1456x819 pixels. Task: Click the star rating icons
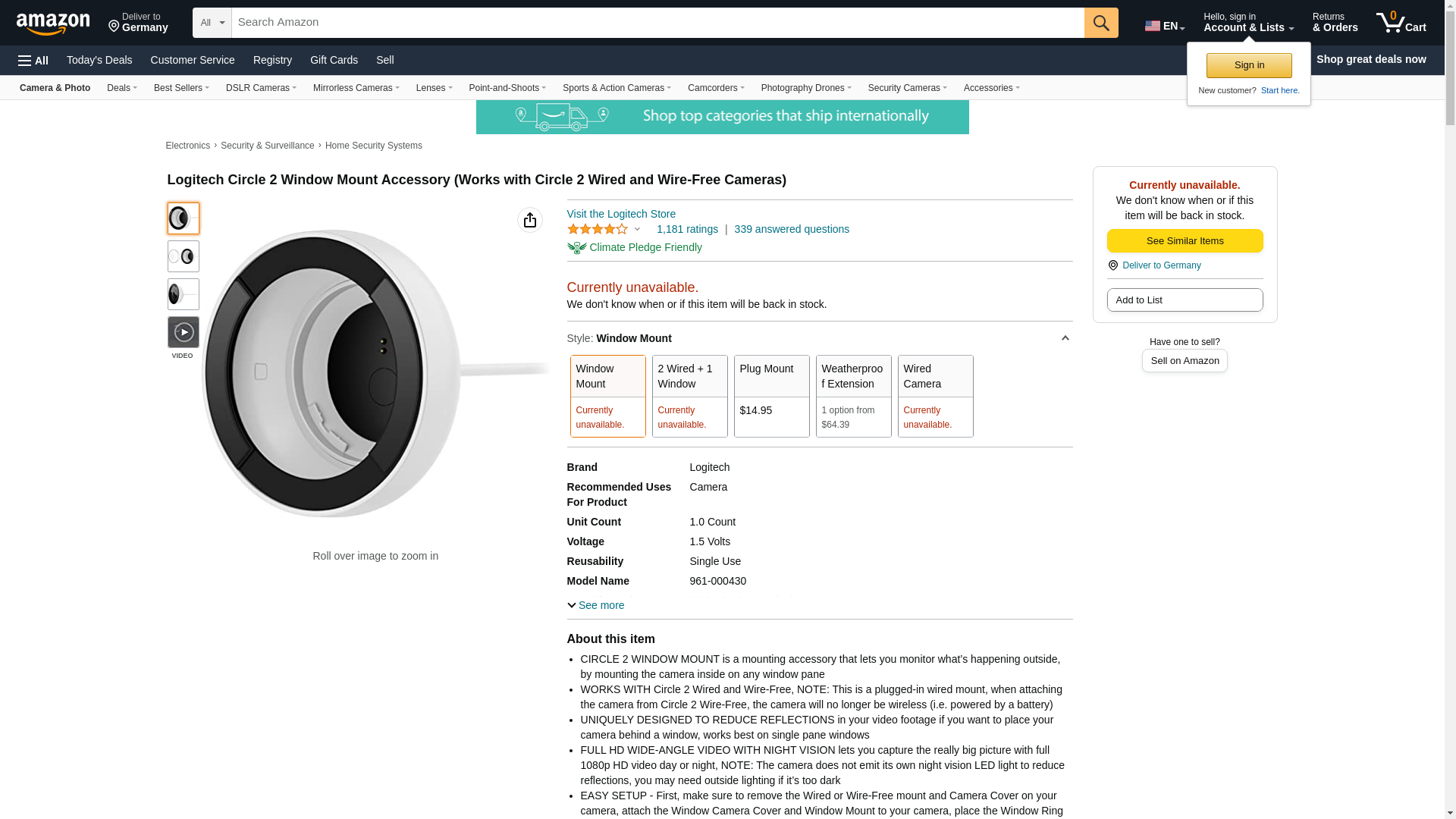(598, 229)
